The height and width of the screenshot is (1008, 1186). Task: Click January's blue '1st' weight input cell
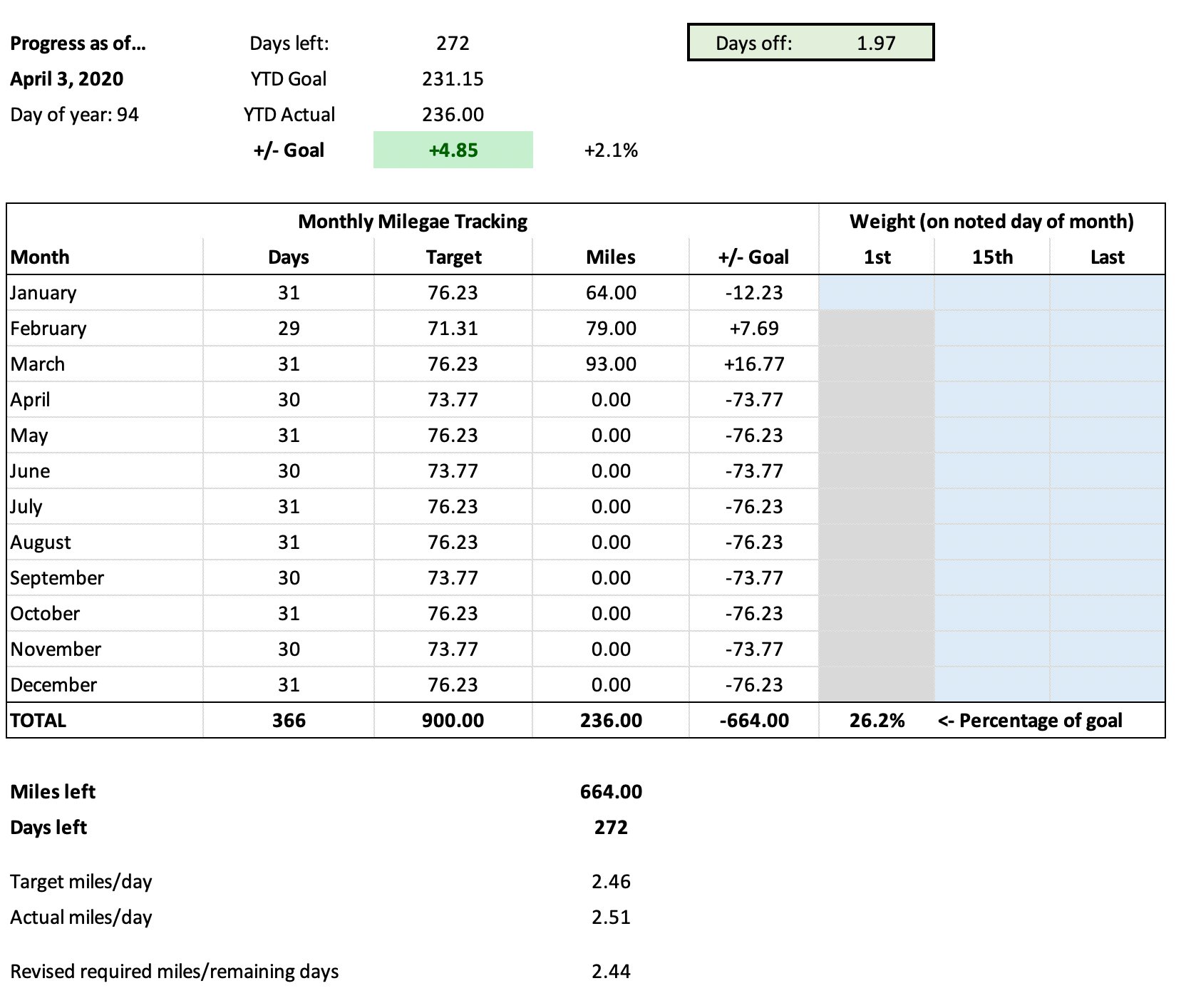point(877,292)
